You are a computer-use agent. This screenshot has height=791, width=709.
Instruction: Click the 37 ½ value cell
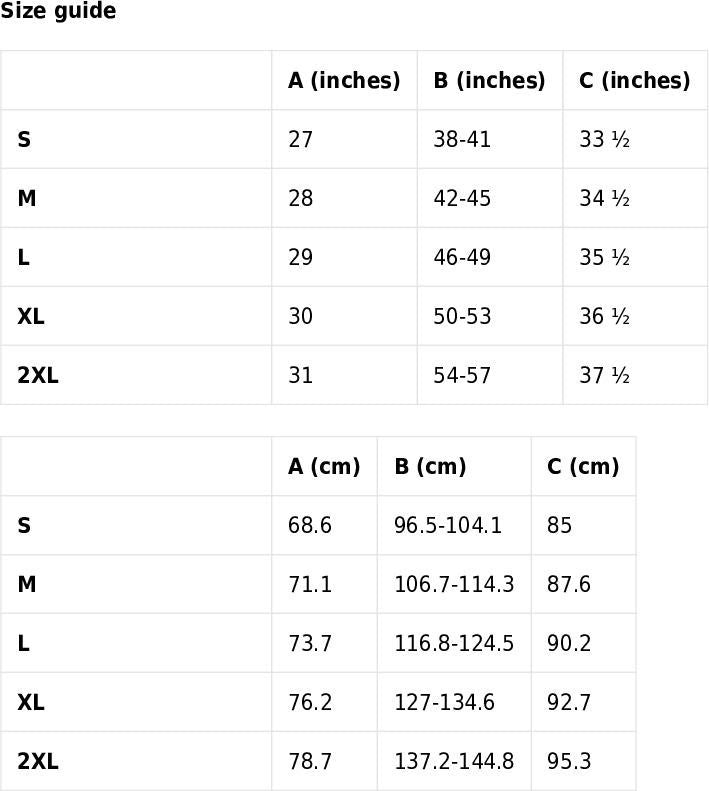(604, 376)
